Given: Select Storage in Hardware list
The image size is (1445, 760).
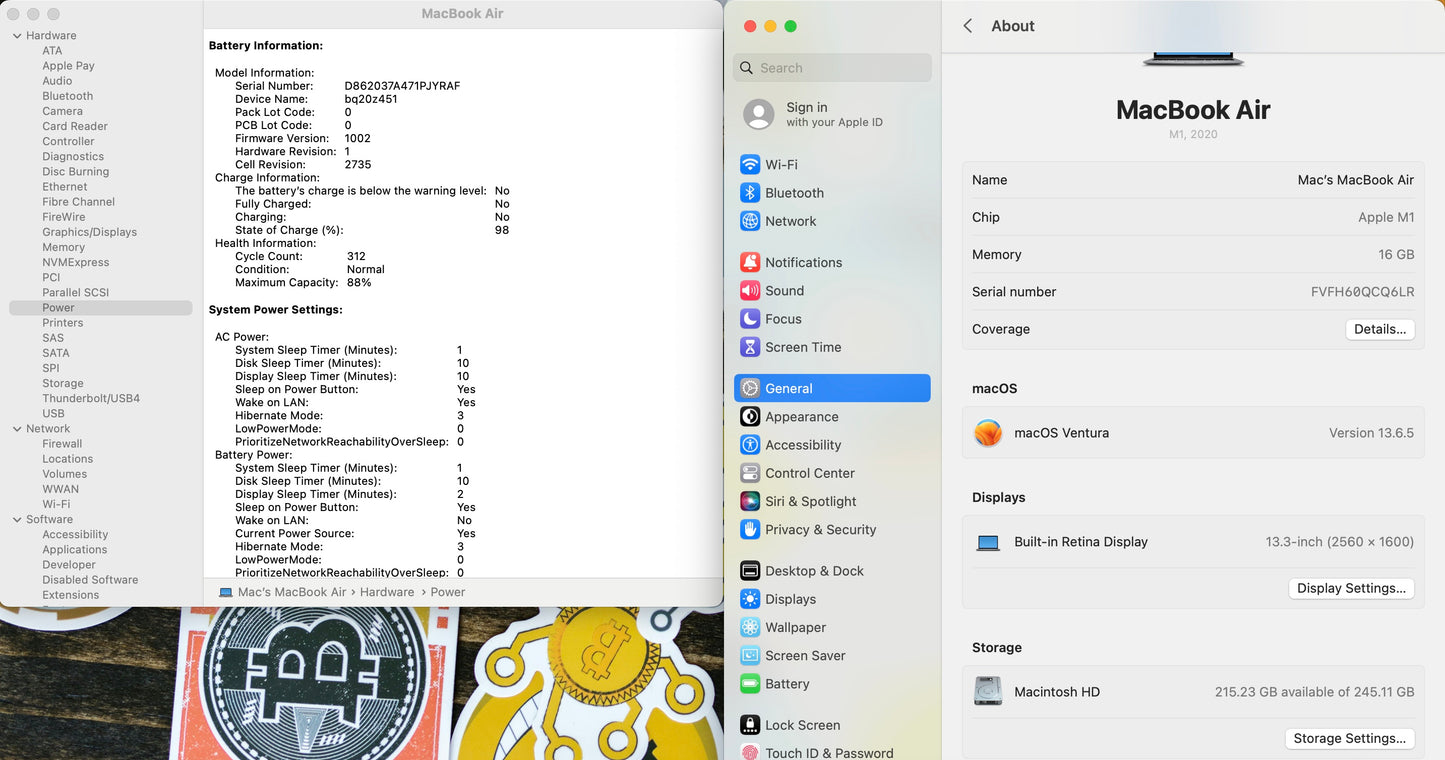Looking at the screenshot, I should (63, 383).
